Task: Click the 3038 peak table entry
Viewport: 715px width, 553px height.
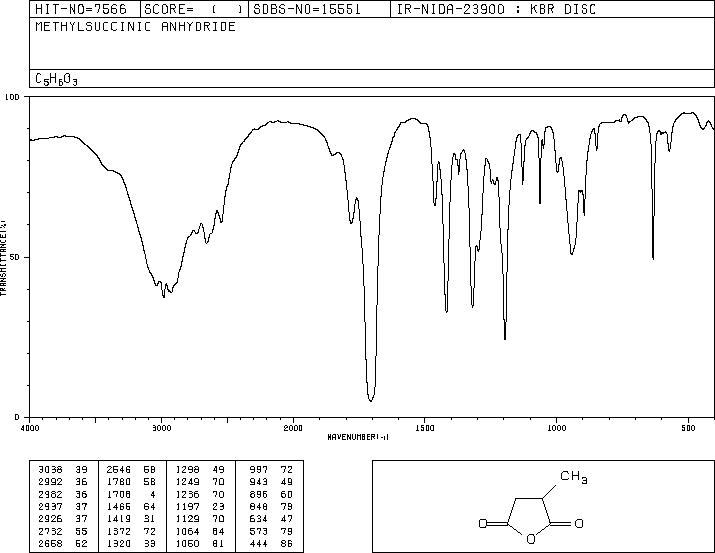Action: pyautogui.click(x=50, y=470)
